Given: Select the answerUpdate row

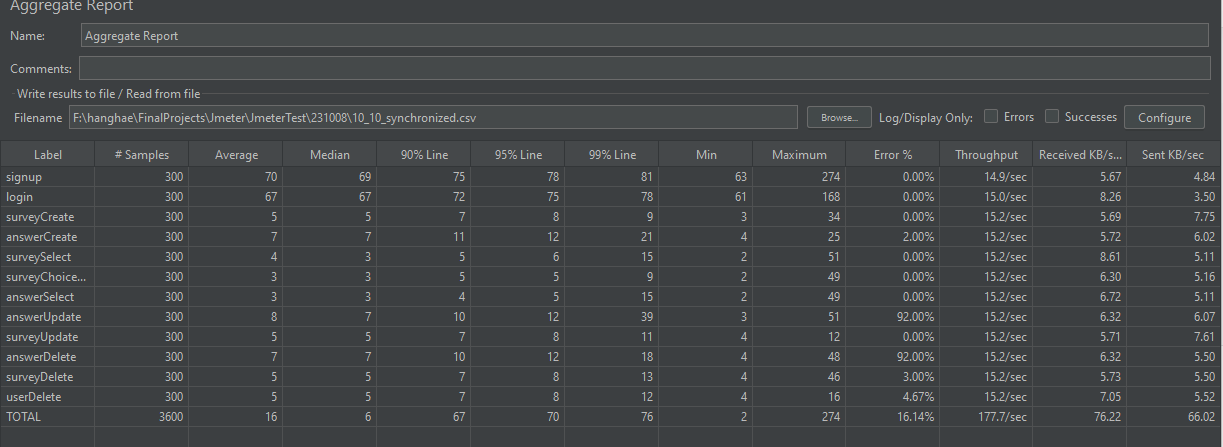Looking at the screenshot, I should [x=611, y=317].
